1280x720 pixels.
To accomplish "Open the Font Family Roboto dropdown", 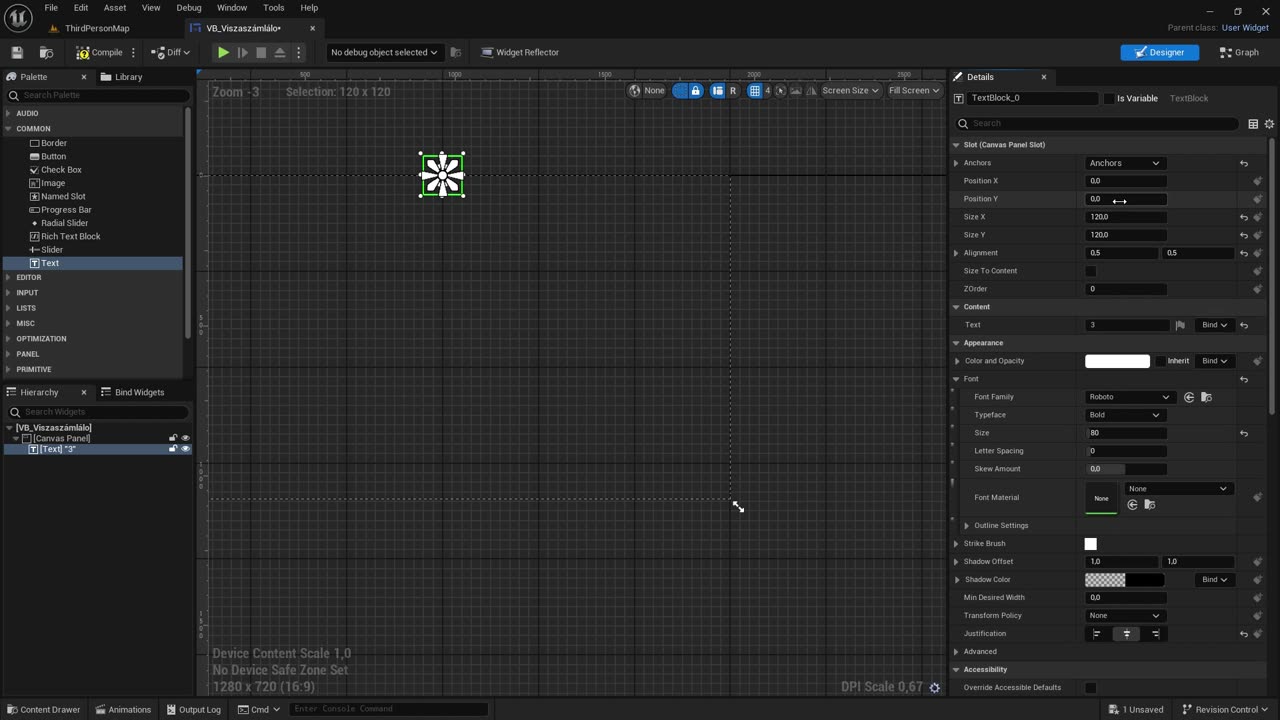I will pyautogui.click(x=1129, y=397).
